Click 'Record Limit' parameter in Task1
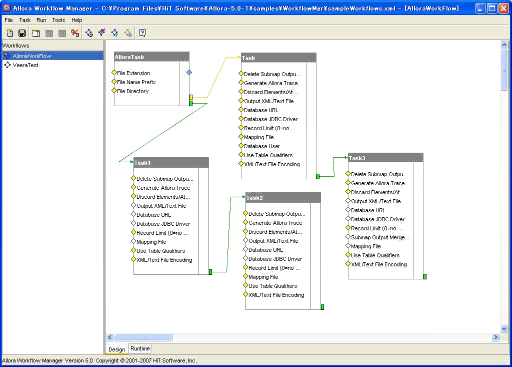512x367 pixels. pos(162,233)
